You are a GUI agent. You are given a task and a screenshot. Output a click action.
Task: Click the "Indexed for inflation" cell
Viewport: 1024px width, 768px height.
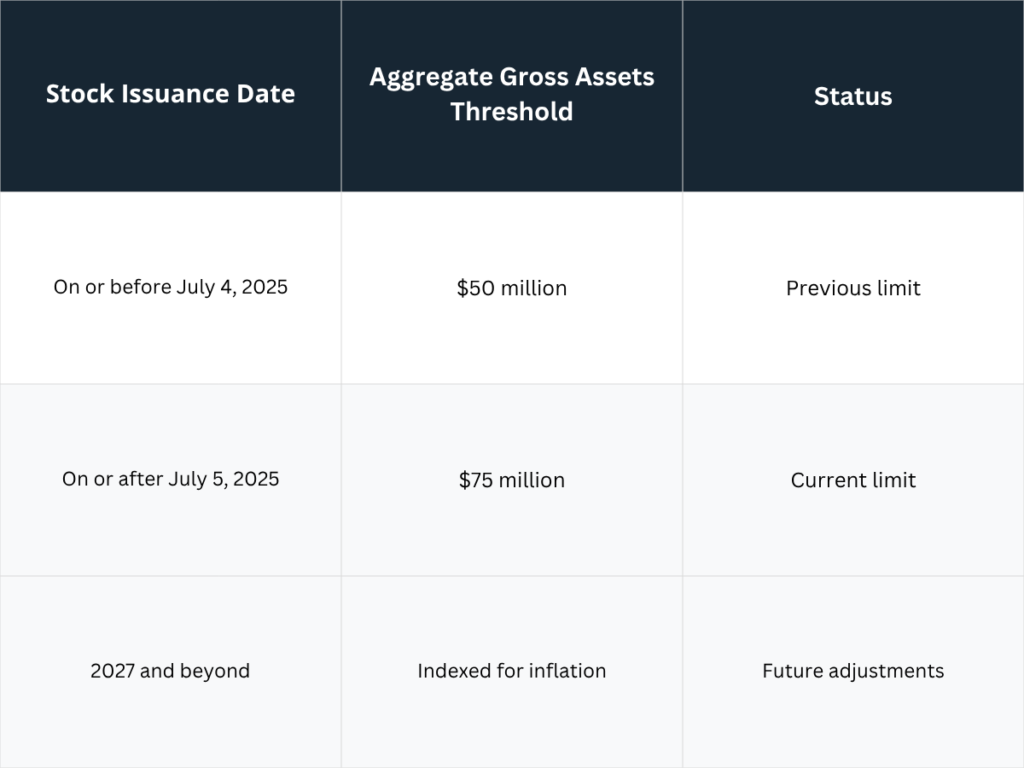[x=511, y=671]
